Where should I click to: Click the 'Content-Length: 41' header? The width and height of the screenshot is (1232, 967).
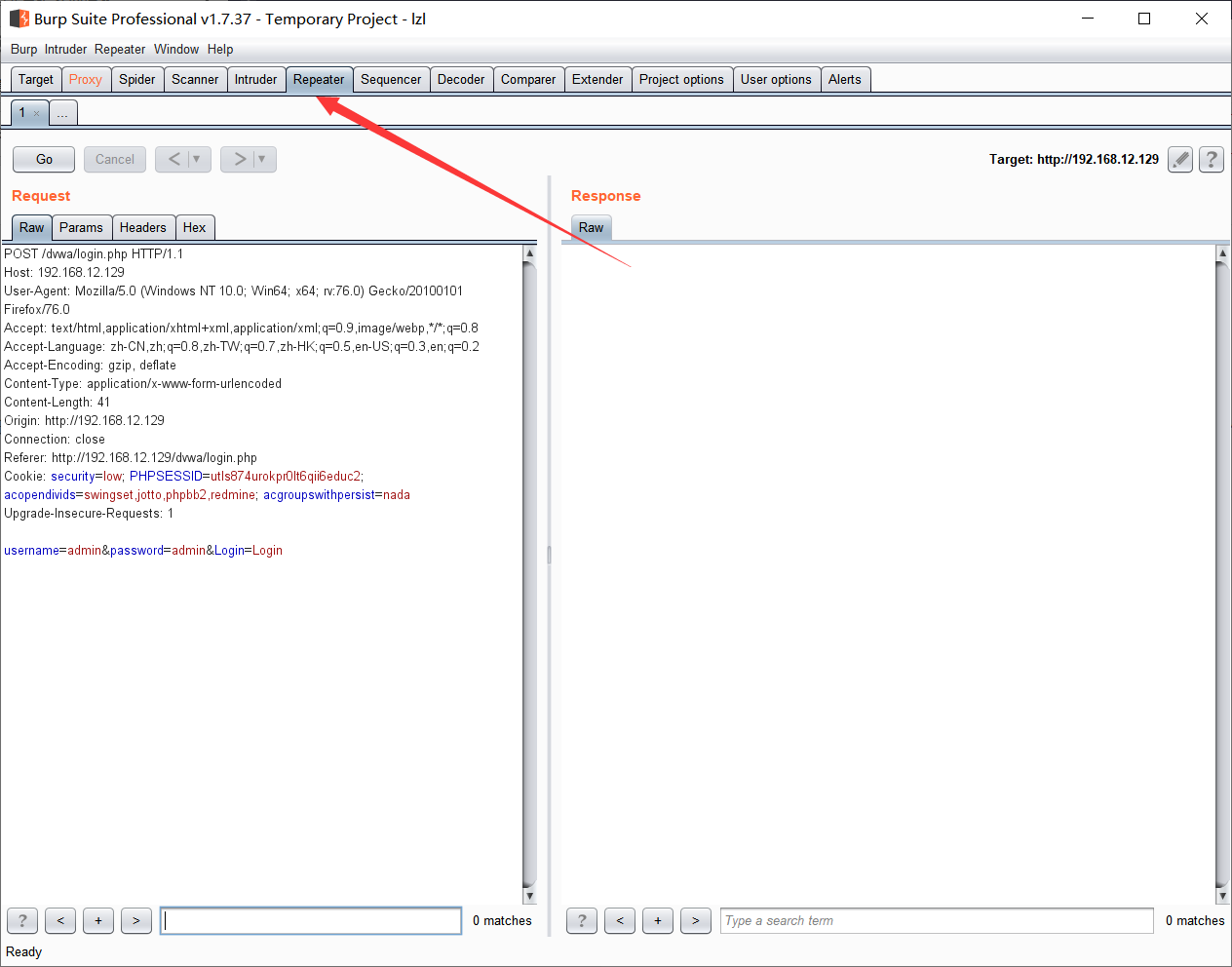click(x=58, y=402)
